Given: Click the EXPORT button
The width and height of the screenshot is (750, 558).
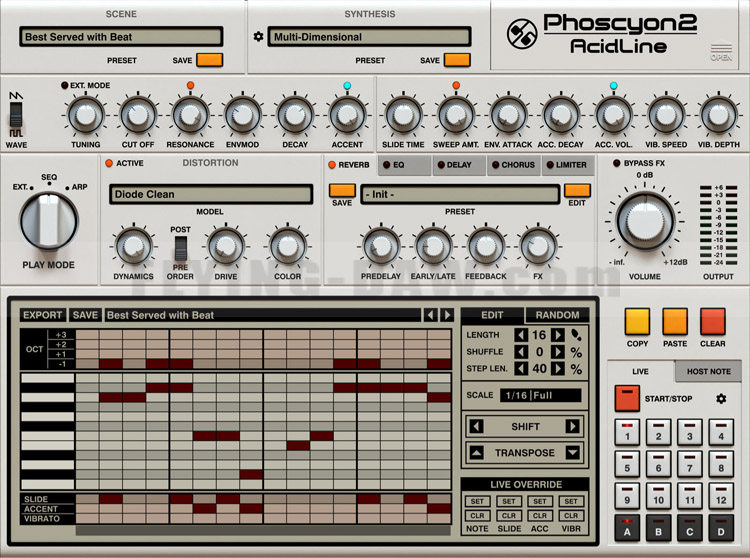Looking at the screenshot, I should tap(43, 315).
